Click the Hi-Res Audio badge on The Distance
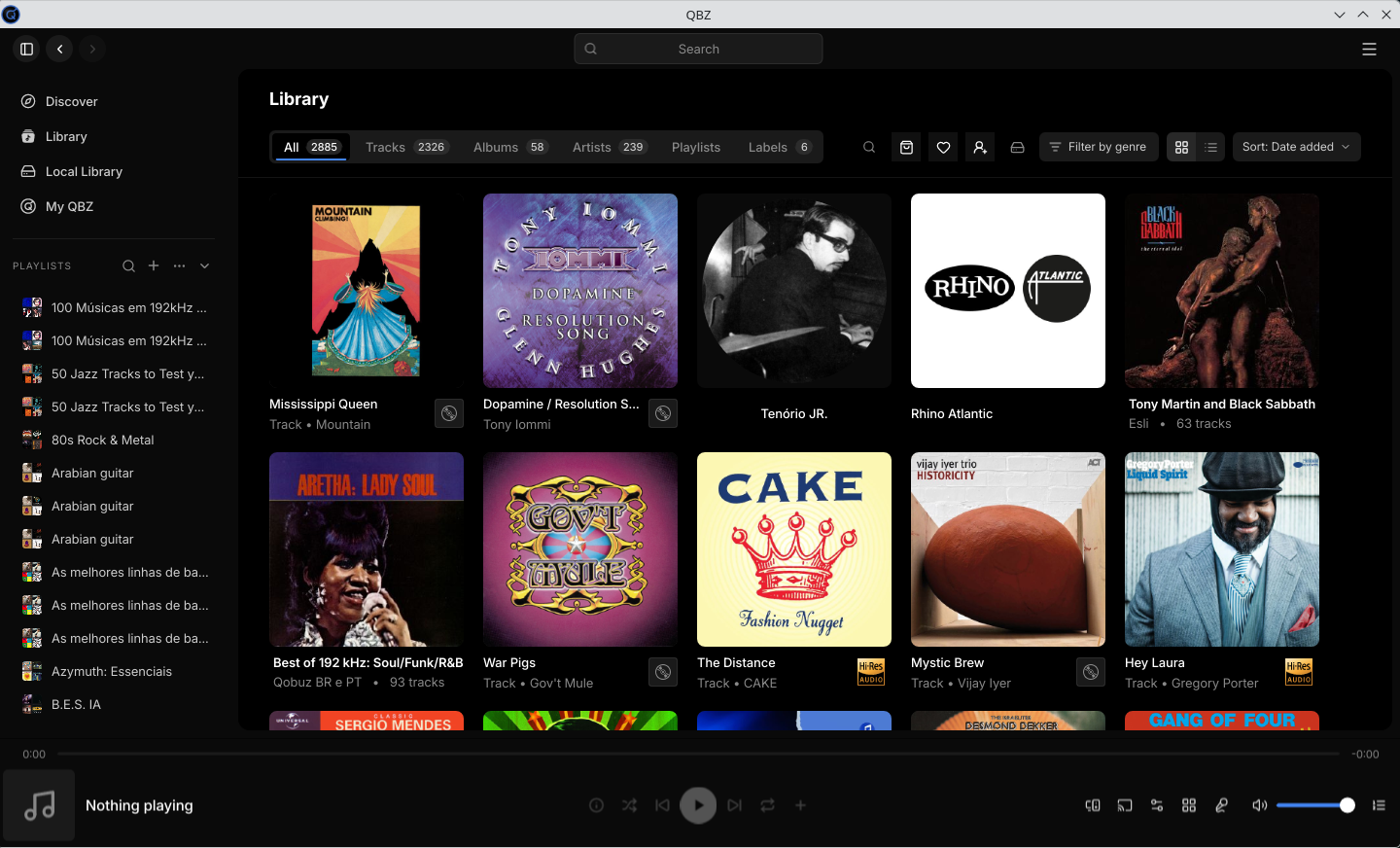The height and width of the screenshot is (848, 1400). click(x=871, y=672)
